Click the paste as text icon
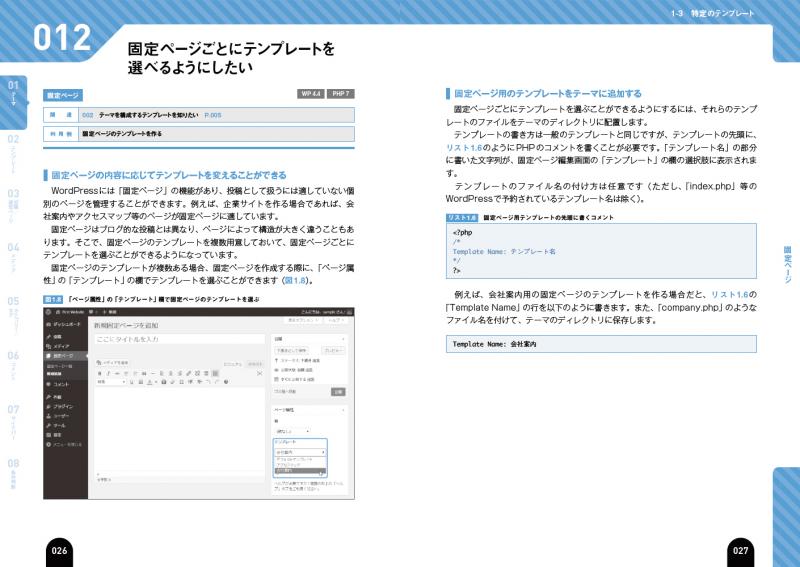 coord(164,382)
